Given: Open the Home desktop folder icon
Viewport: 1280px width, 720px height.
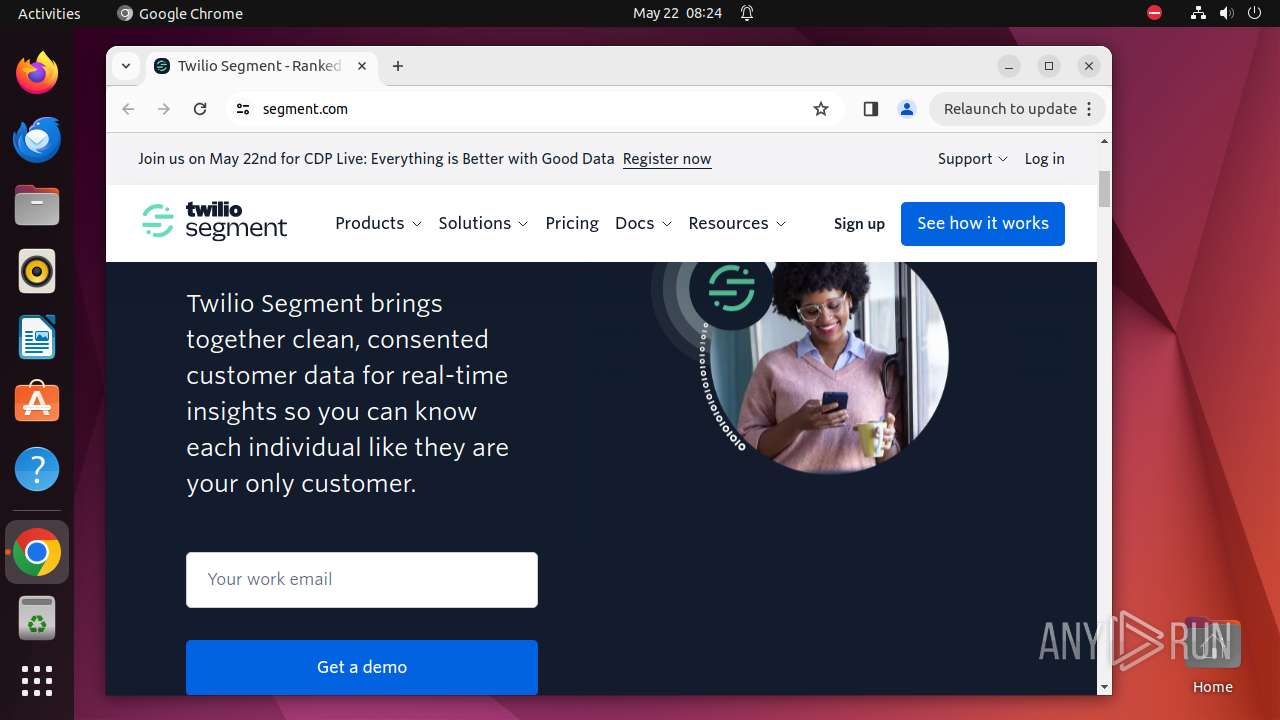Looking at the screenshot, I should tap(1212, 655).
